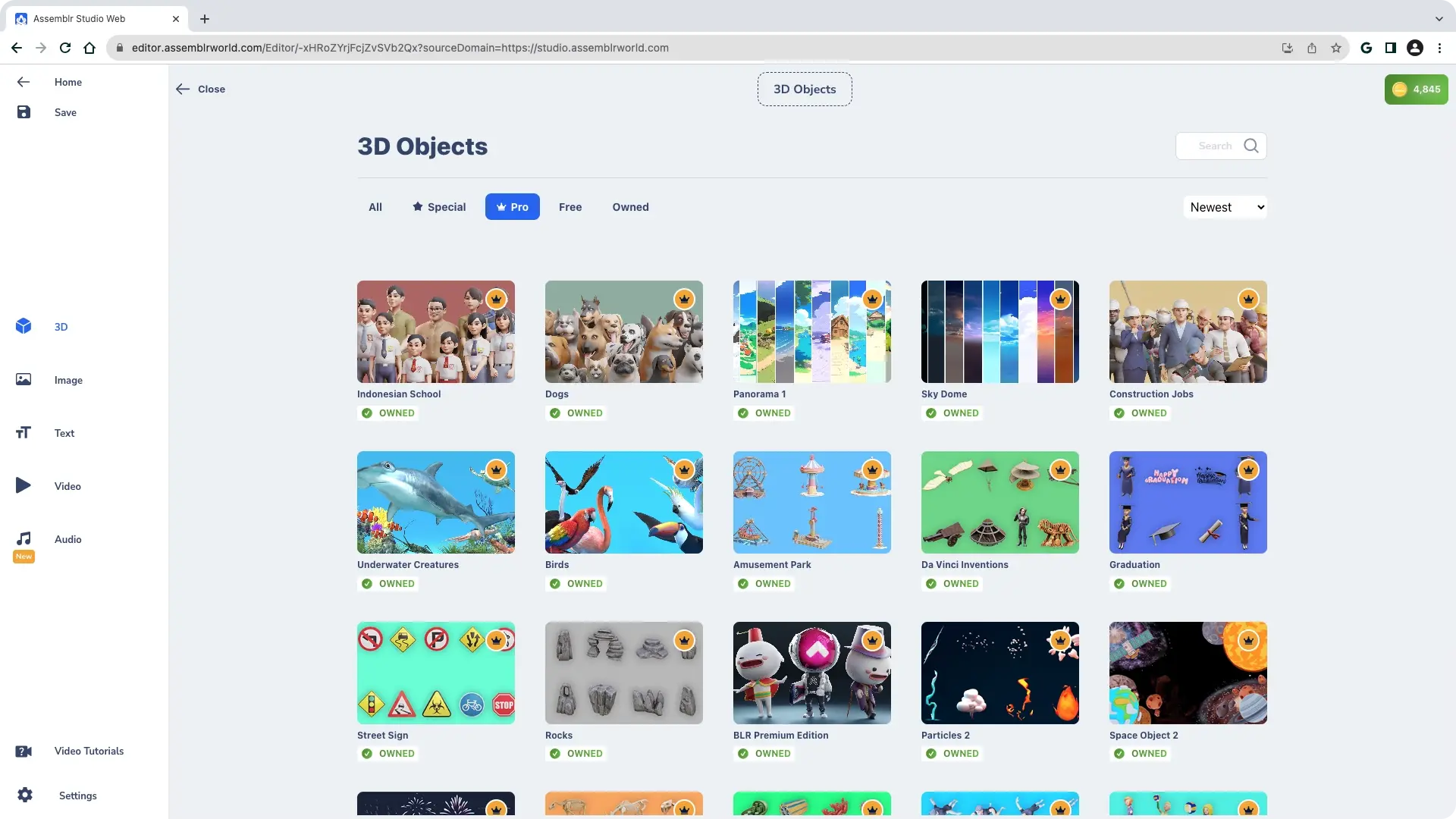Screen dimensions: 1456x819
Task: Select the Special filter tab
Action: (439, 207)
